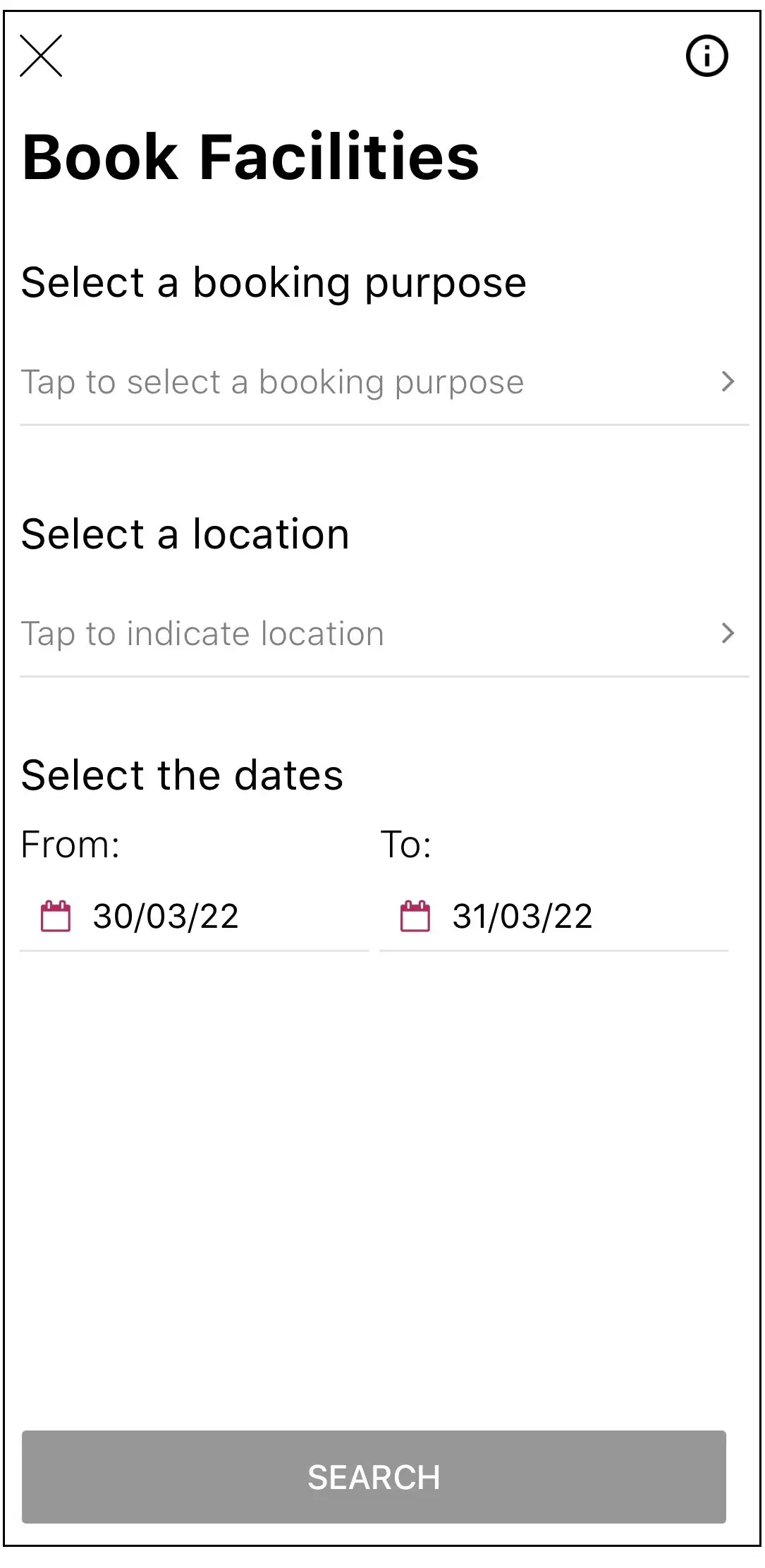Click the 'Select a booking purpose' label
Viewport: 765px width, 1568px height.
pyautogui.click(x=274, y=283)
